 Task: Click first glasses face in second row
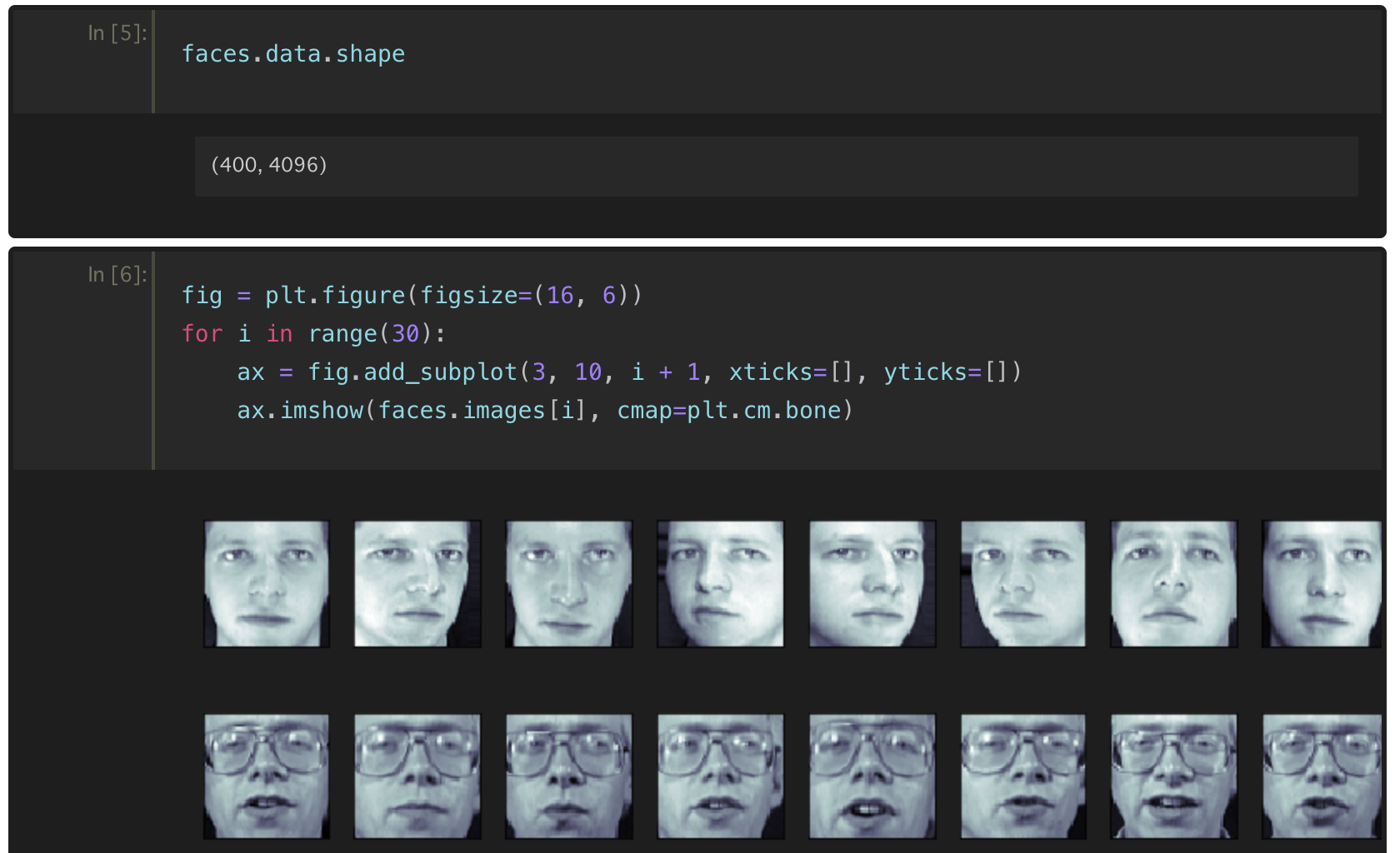267,776
